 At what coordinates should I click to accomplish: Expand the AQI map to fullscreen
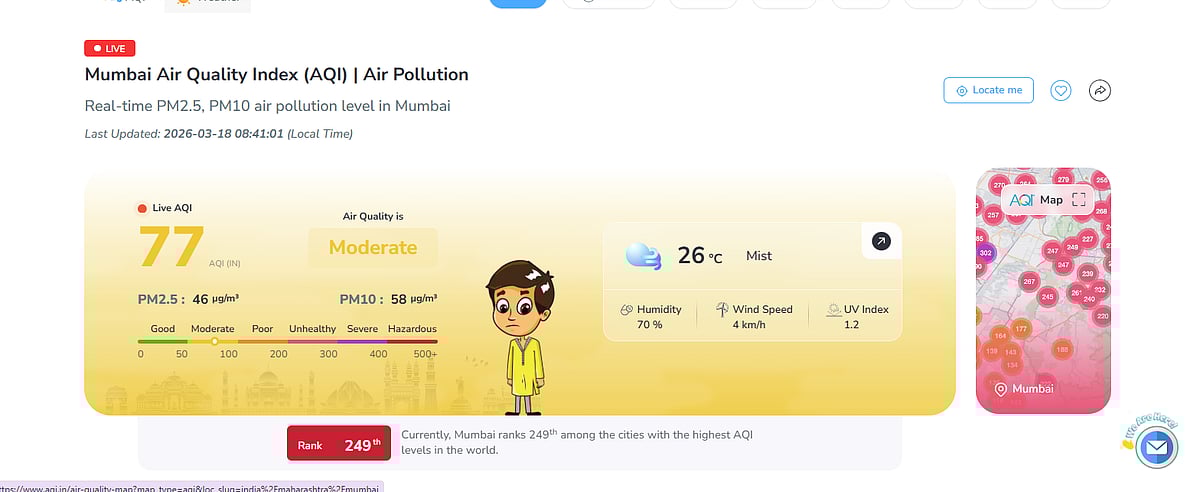point(1078,200)
